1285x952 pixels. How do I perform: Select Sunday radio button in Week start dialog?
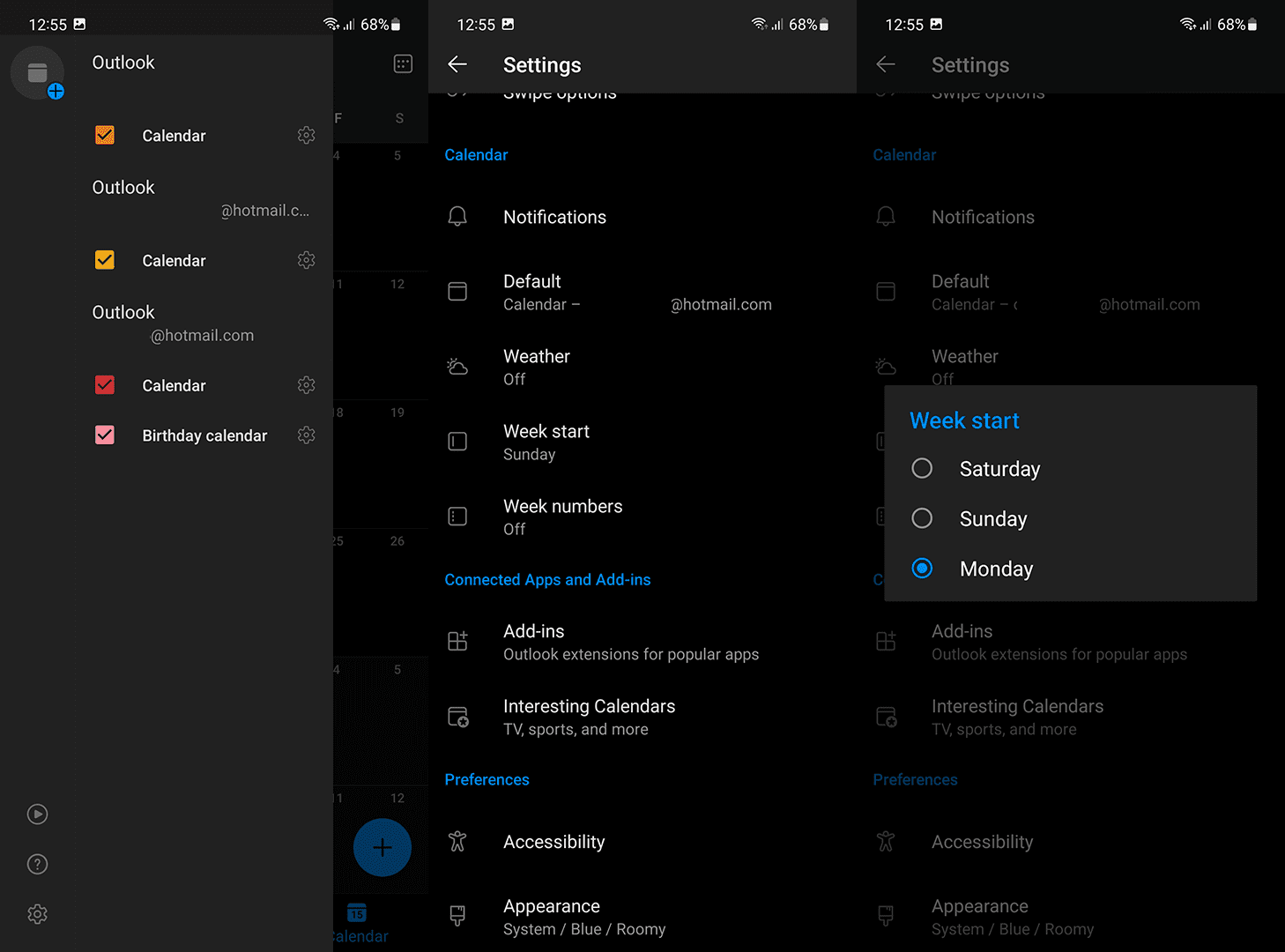coord(922,518)
